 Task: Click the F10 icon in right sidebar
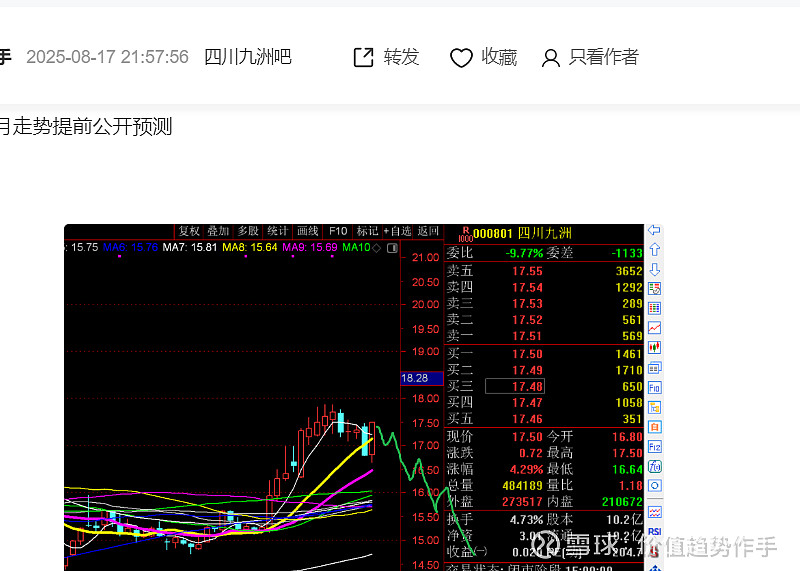(x=655, y=388)
